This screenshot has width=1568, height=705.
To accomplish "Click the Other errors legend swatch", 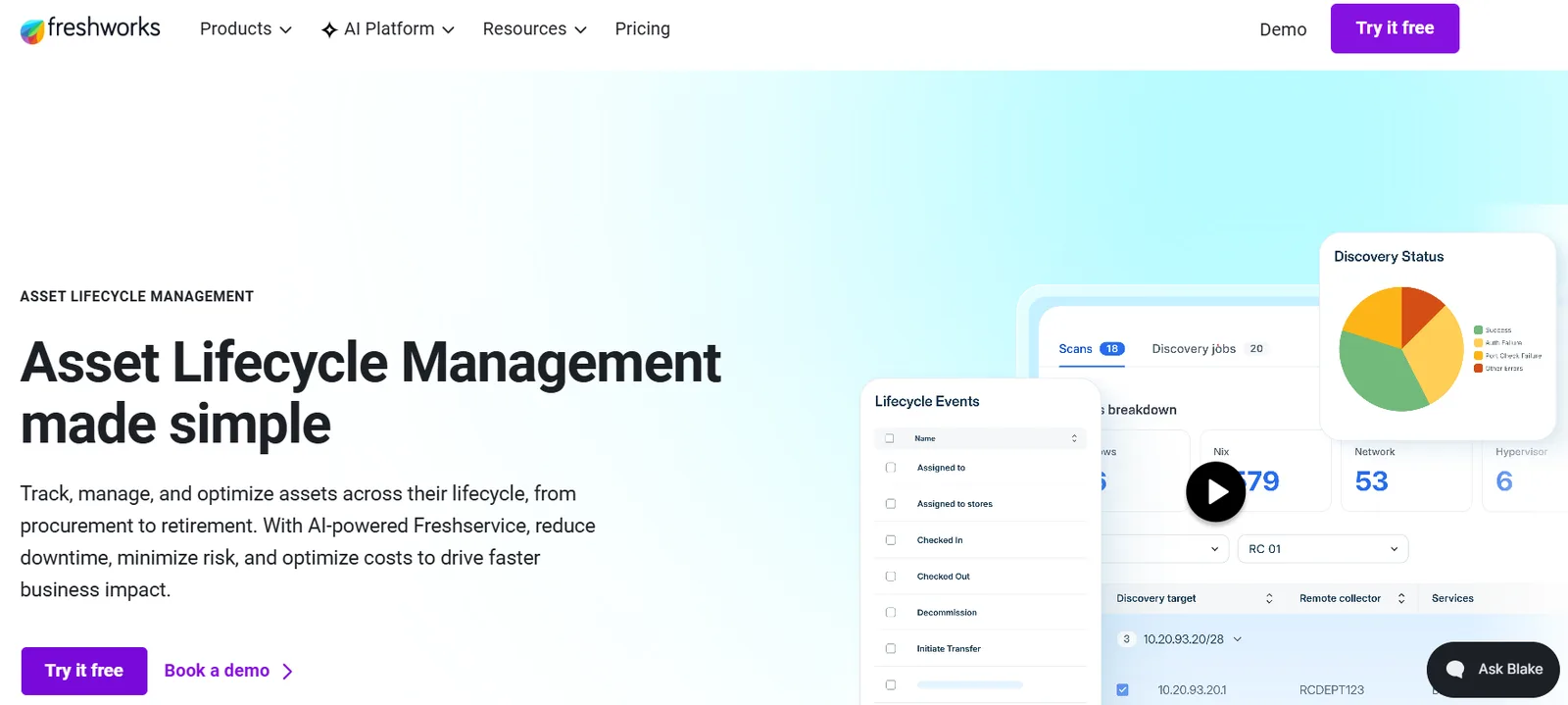I will [x=1478, y=369].
